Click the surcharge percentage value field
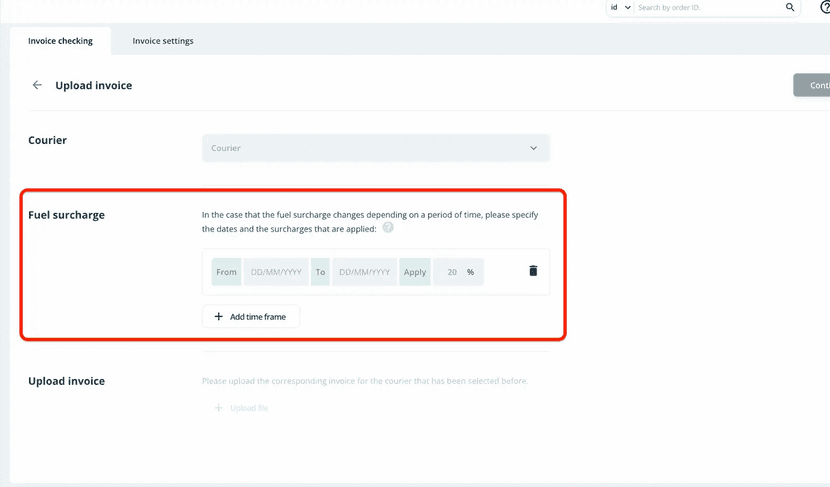Screen dimensions: 830x487 [x=450, y=272]
